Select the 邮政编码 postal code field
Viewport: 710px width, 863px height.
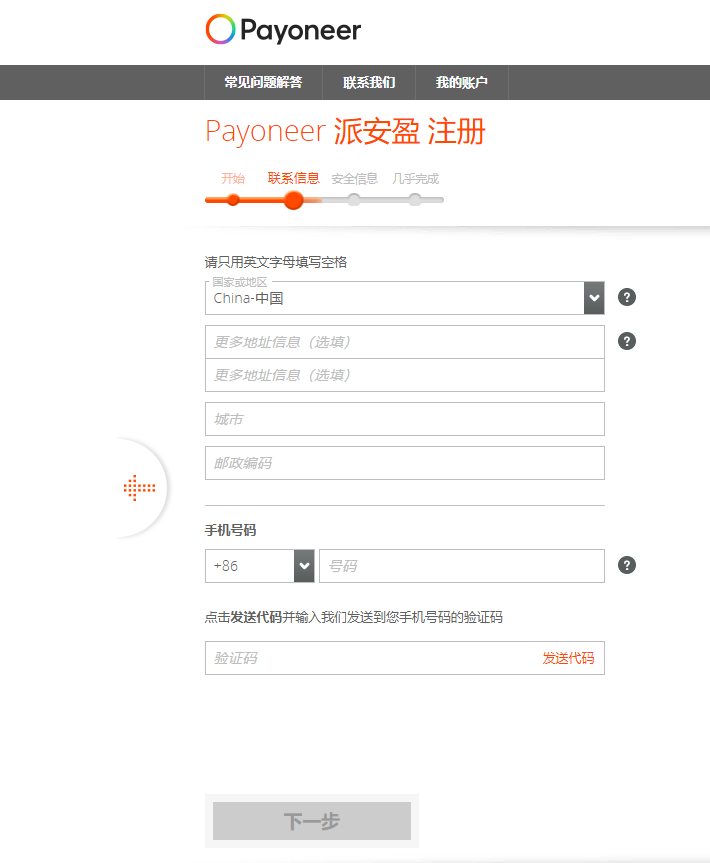pos(404,463)
